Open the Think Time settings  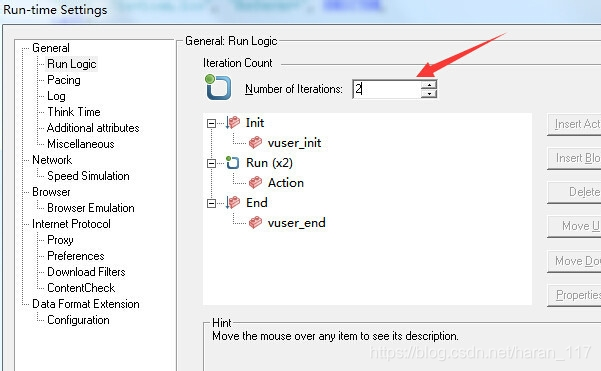point(74,112)
